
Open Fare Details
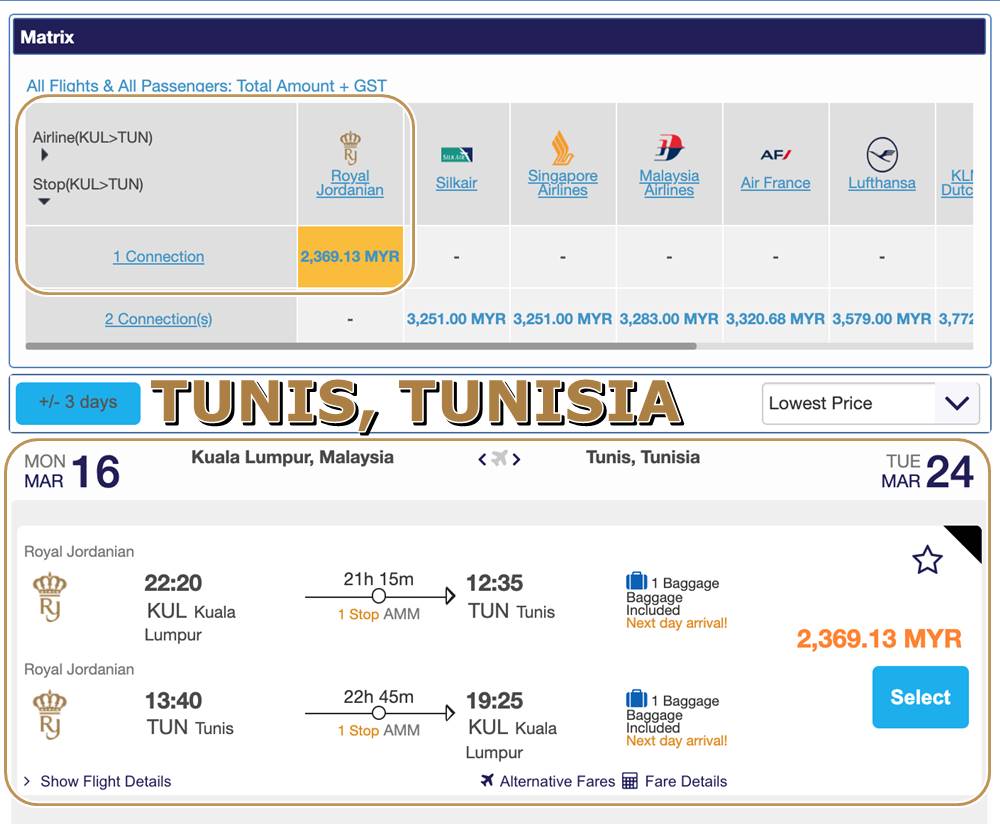pos(686,781)
